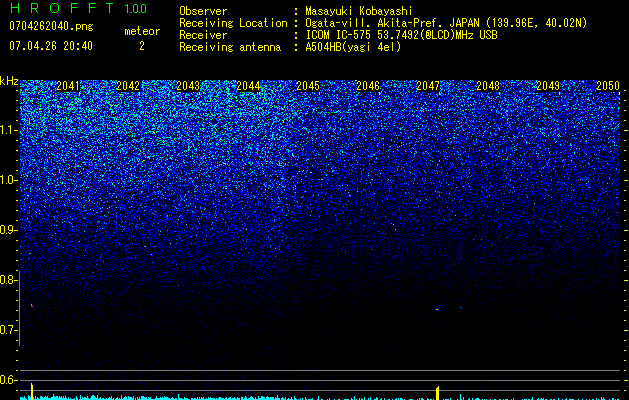Click the meteor echo dot near 2047
Viewport: 629px width, 400px height.
click(437, 309)
